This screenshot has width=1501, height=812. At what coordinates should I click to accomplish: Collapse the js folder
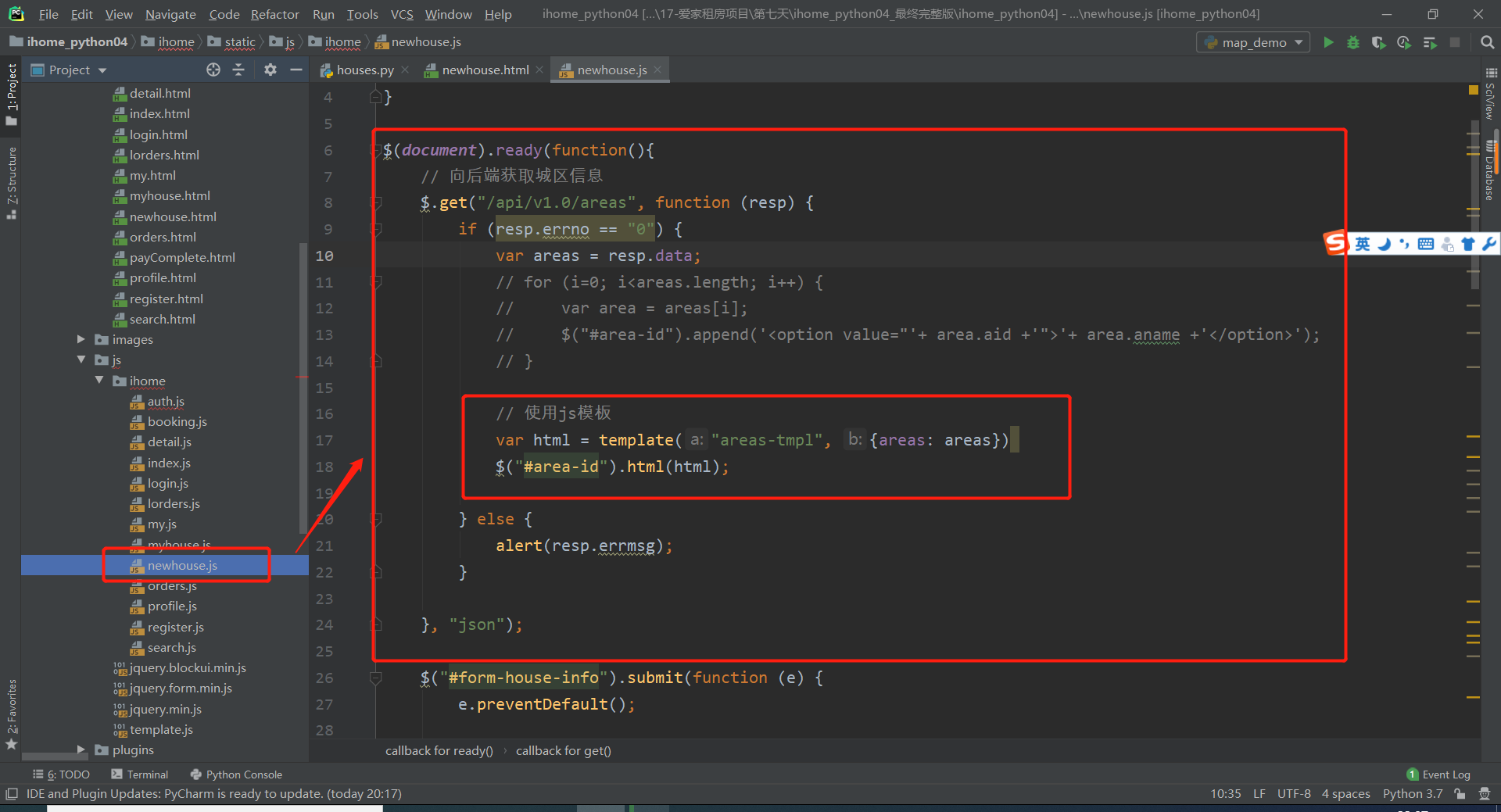click(x=81, y=359)
